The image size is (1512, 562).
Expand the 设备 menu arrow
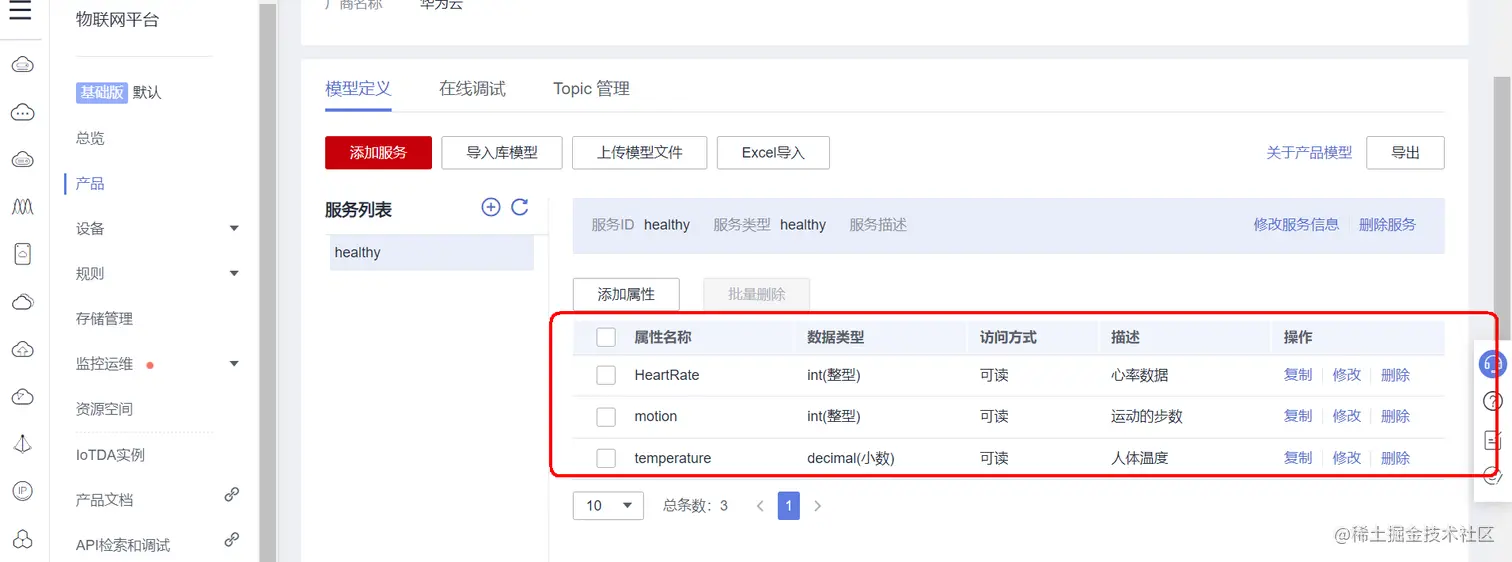(x=234, y=228)
